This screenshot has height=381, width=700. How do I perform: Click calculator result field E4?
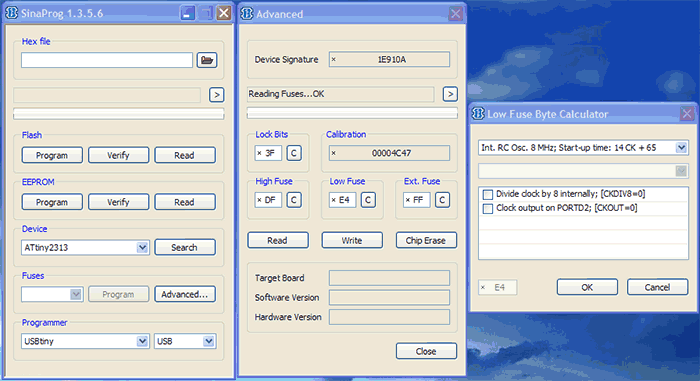[498, 288]
